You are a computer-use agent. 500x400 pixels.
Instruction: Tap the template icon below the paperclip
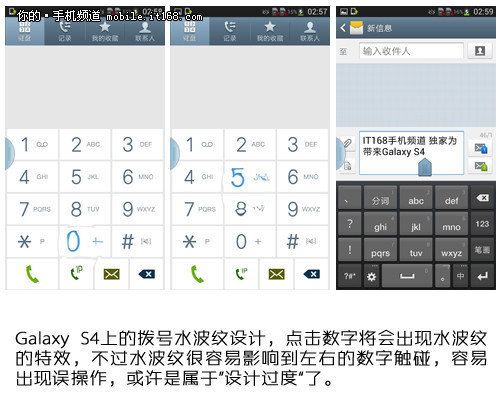347,165
